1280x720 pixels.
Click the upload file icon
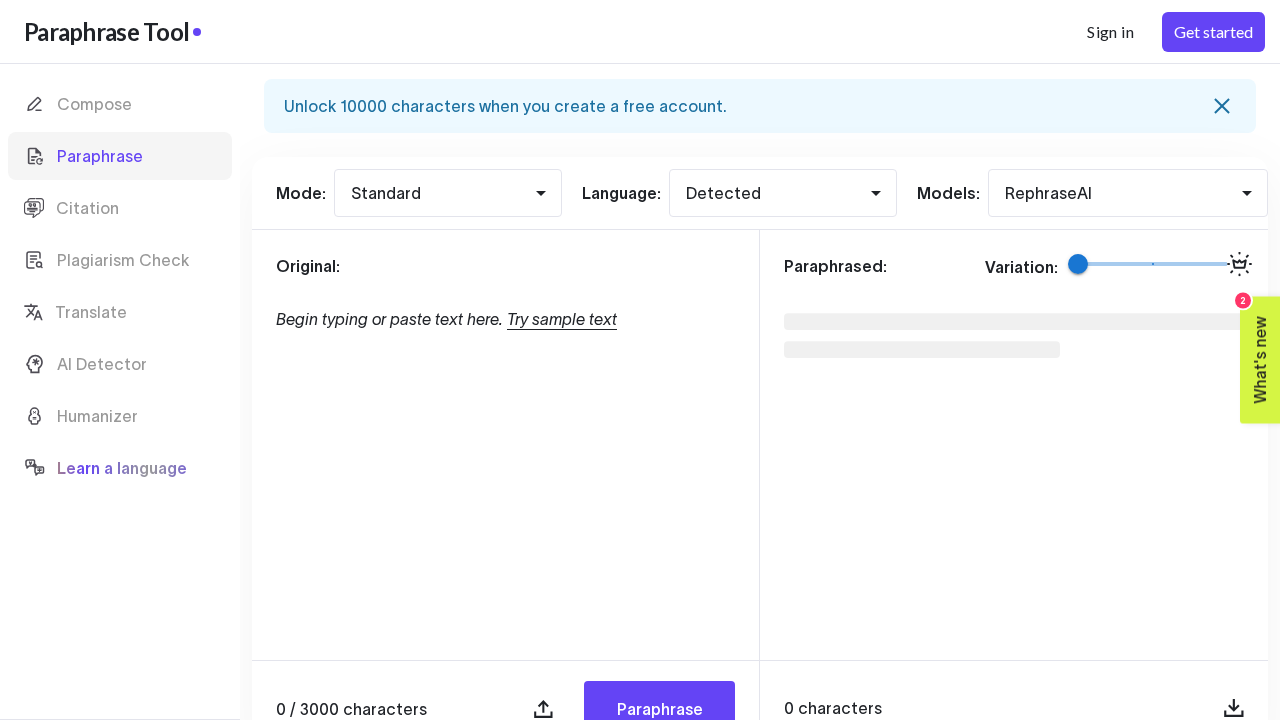pos(543,709)
